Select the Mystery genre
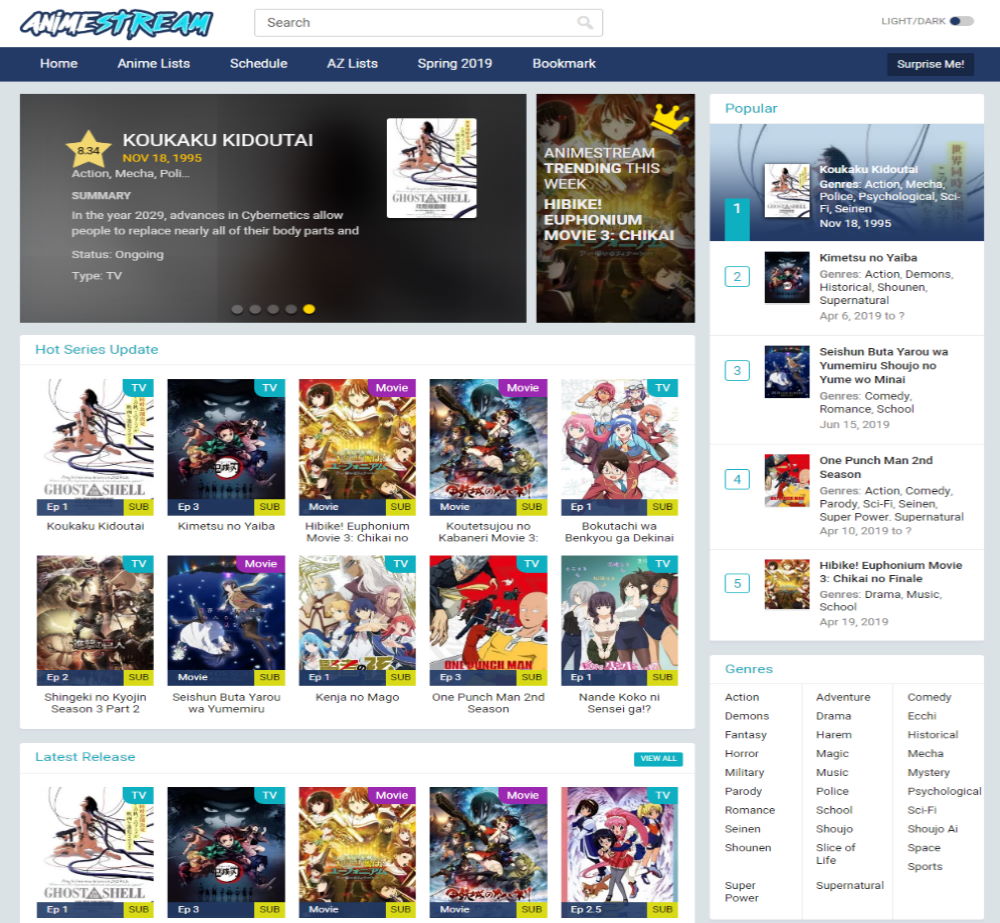The image size is (1000, 923). pyautogui.click(x=929, y=772)
